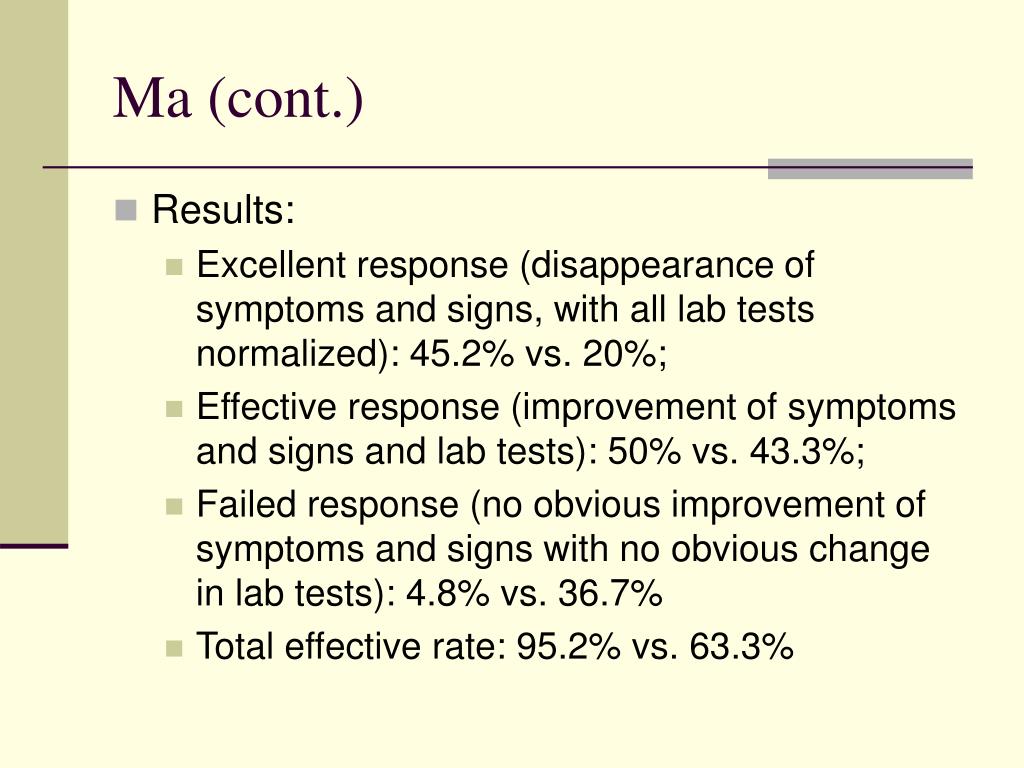Image resolution: width=1024 pixels, height=768 pixels.
Task: Click the 'Failed response (no obvious improvement' line
Action: (560, 505)
